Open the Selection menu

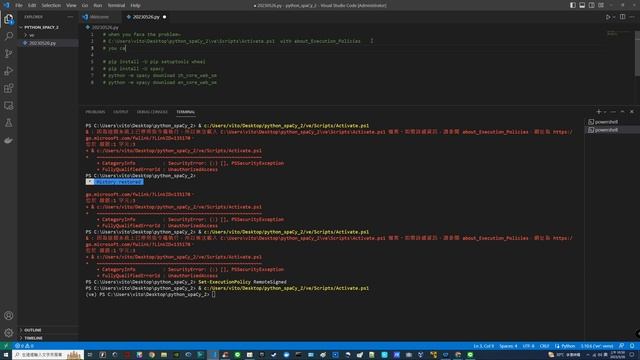tap(51, 5)
